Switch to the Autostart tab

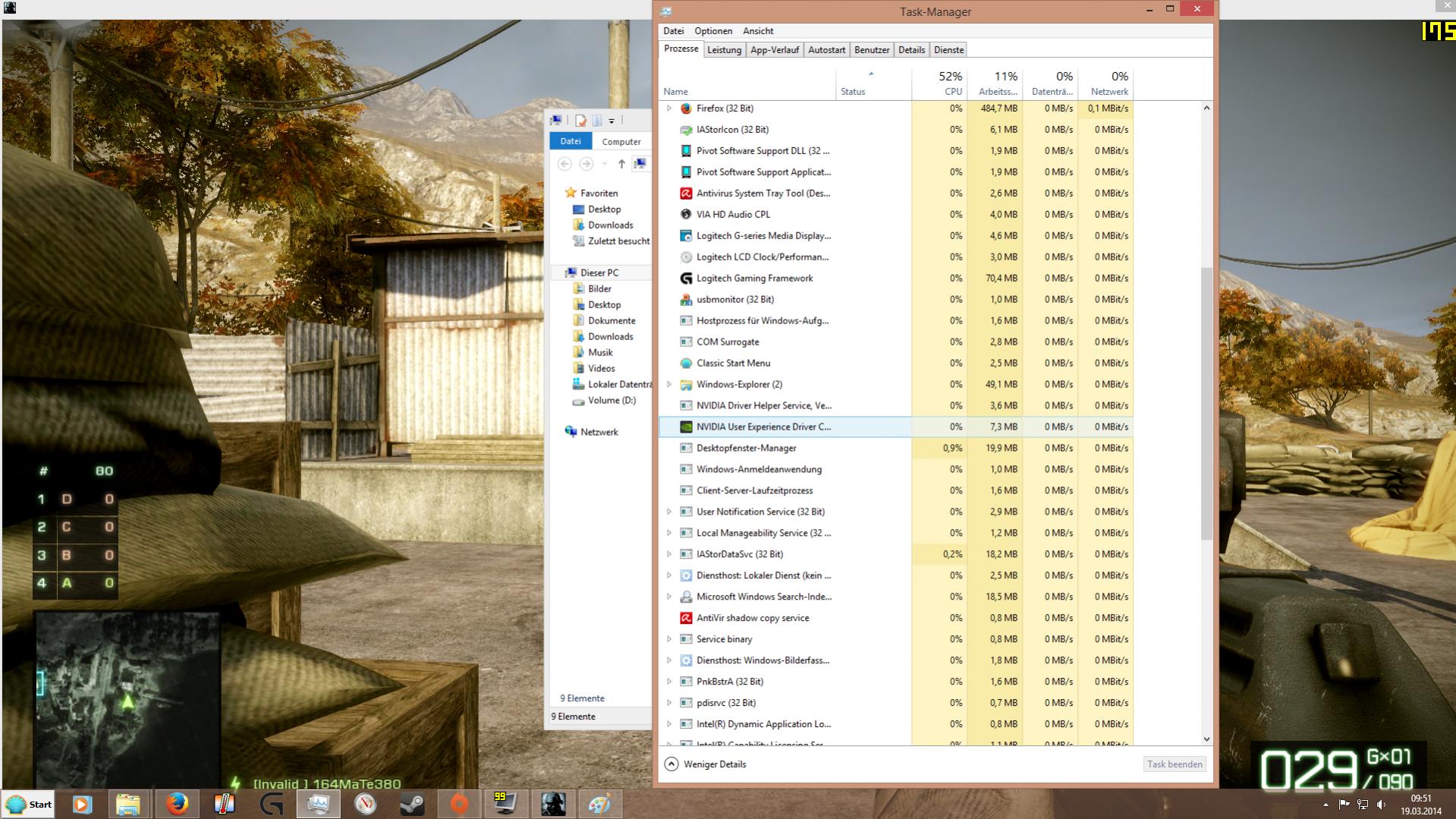coord(826,50)
